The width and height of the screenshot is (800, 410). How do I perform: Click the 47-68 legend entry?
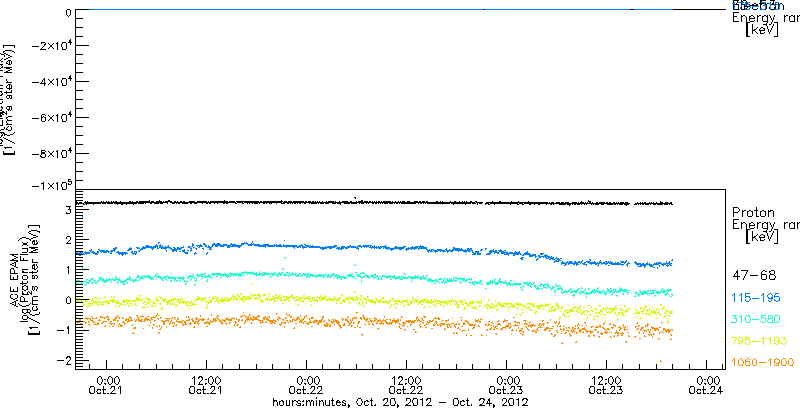pos(754,276)
